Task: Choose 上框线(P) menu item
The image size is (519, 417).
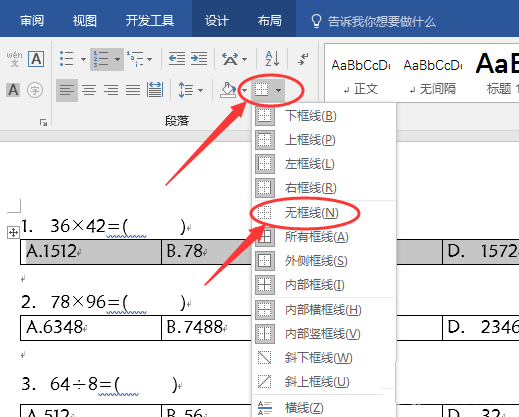Action: pos(325,140)
